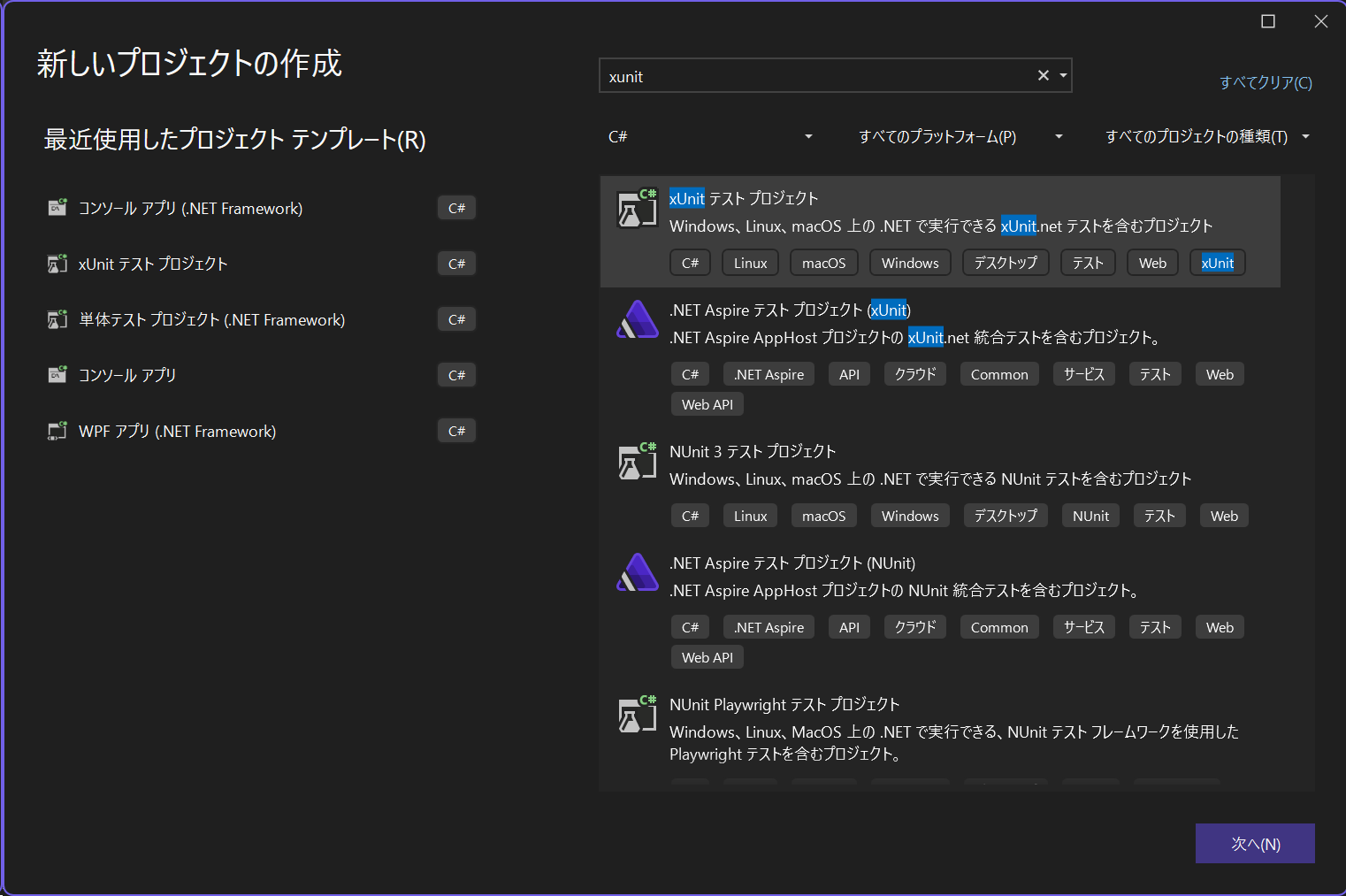
Task: Open the search history dropdown arrow
Action: coord(1063,76)
